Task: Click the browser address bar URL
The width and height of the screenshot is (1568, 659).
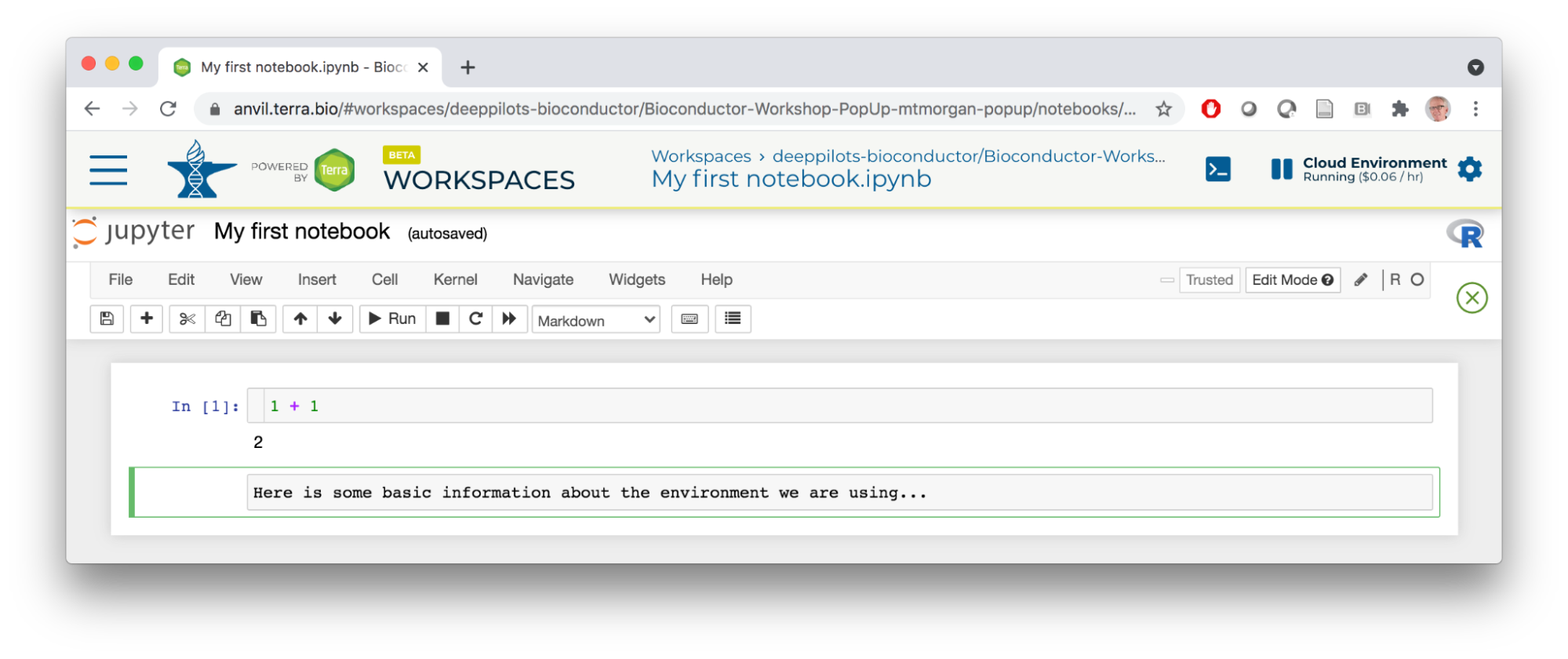Action: pyautogui.click(x=684, y=109)
